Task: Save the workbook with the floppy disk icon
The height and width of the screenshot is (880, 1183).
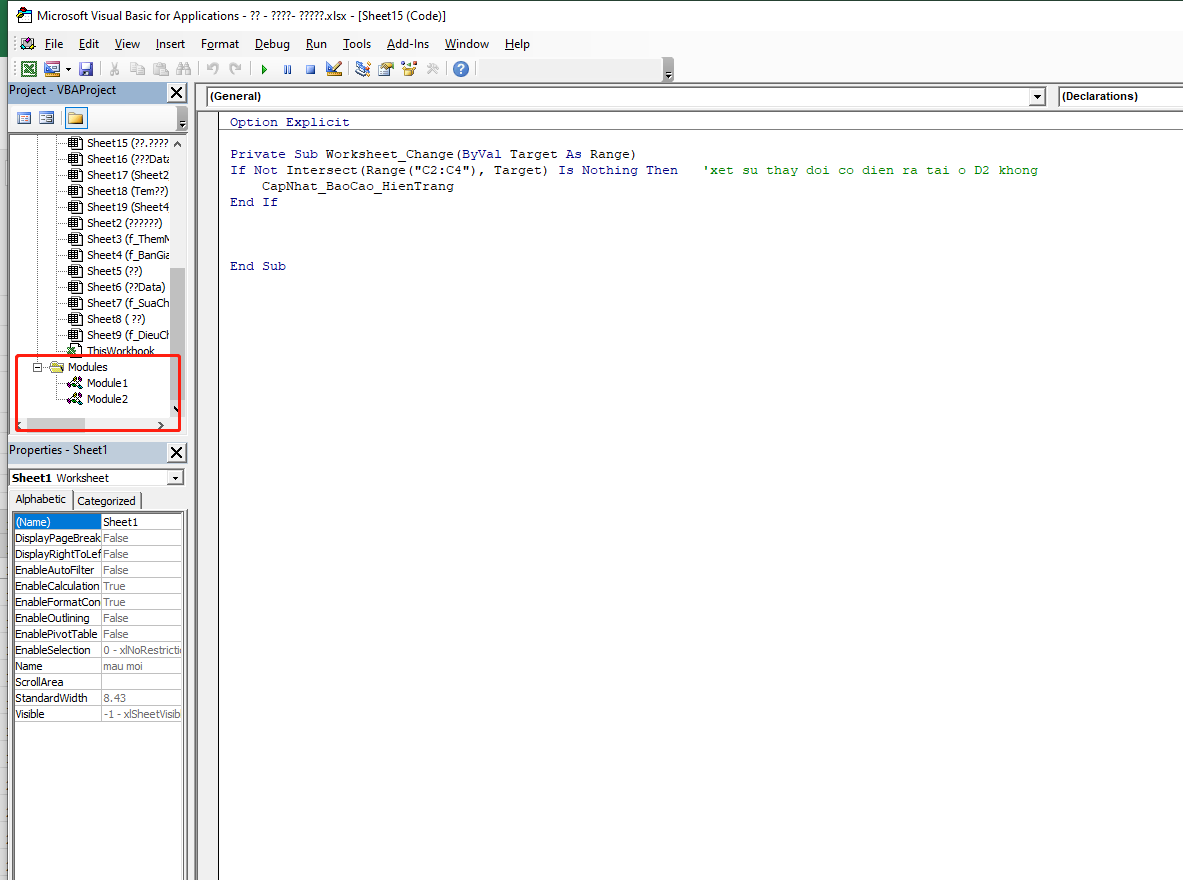Action: [86, 69]
